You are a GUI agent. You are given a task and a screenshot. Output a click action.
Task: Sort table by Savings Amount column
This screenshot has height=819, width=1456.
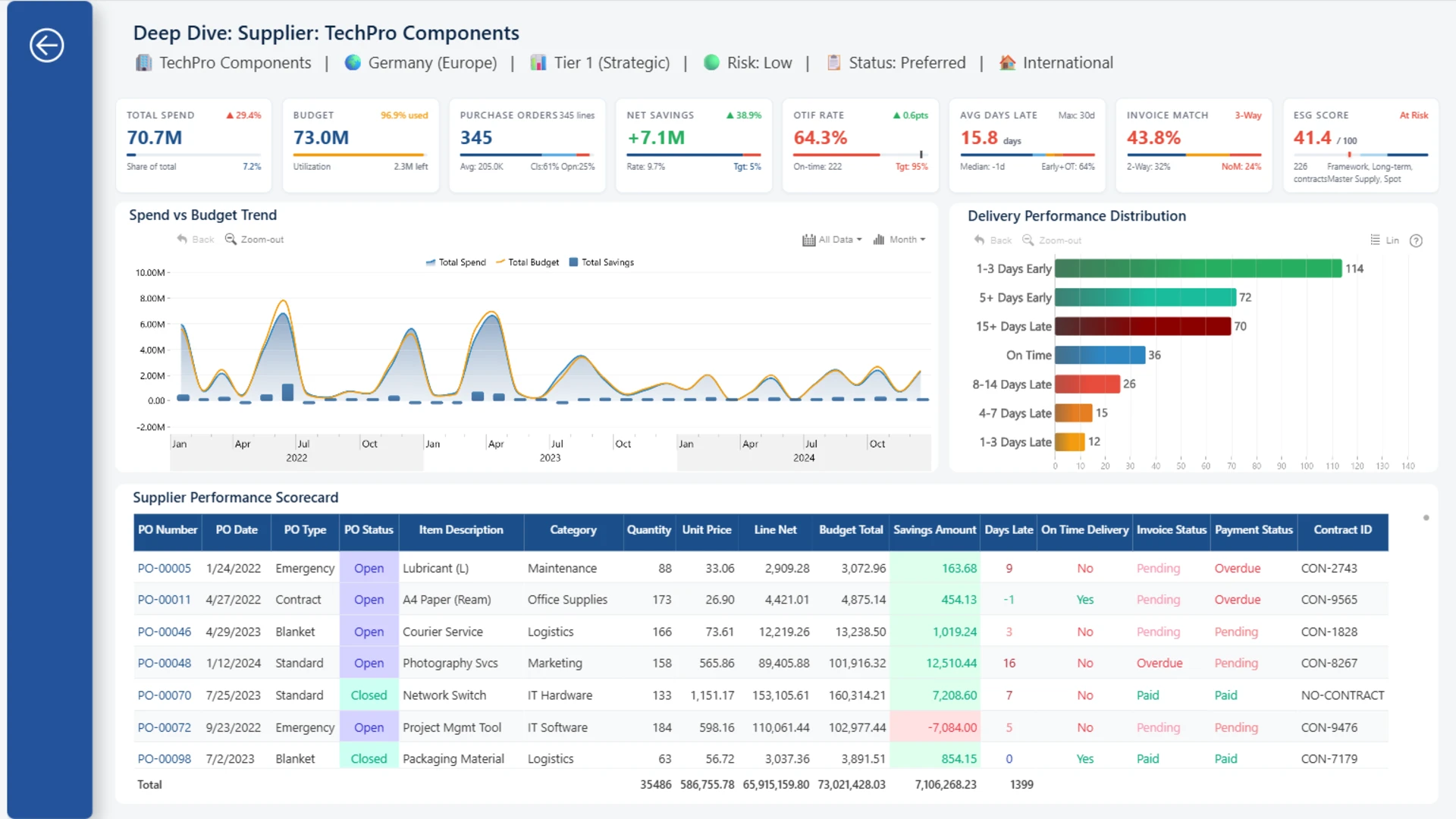point(934,530)
